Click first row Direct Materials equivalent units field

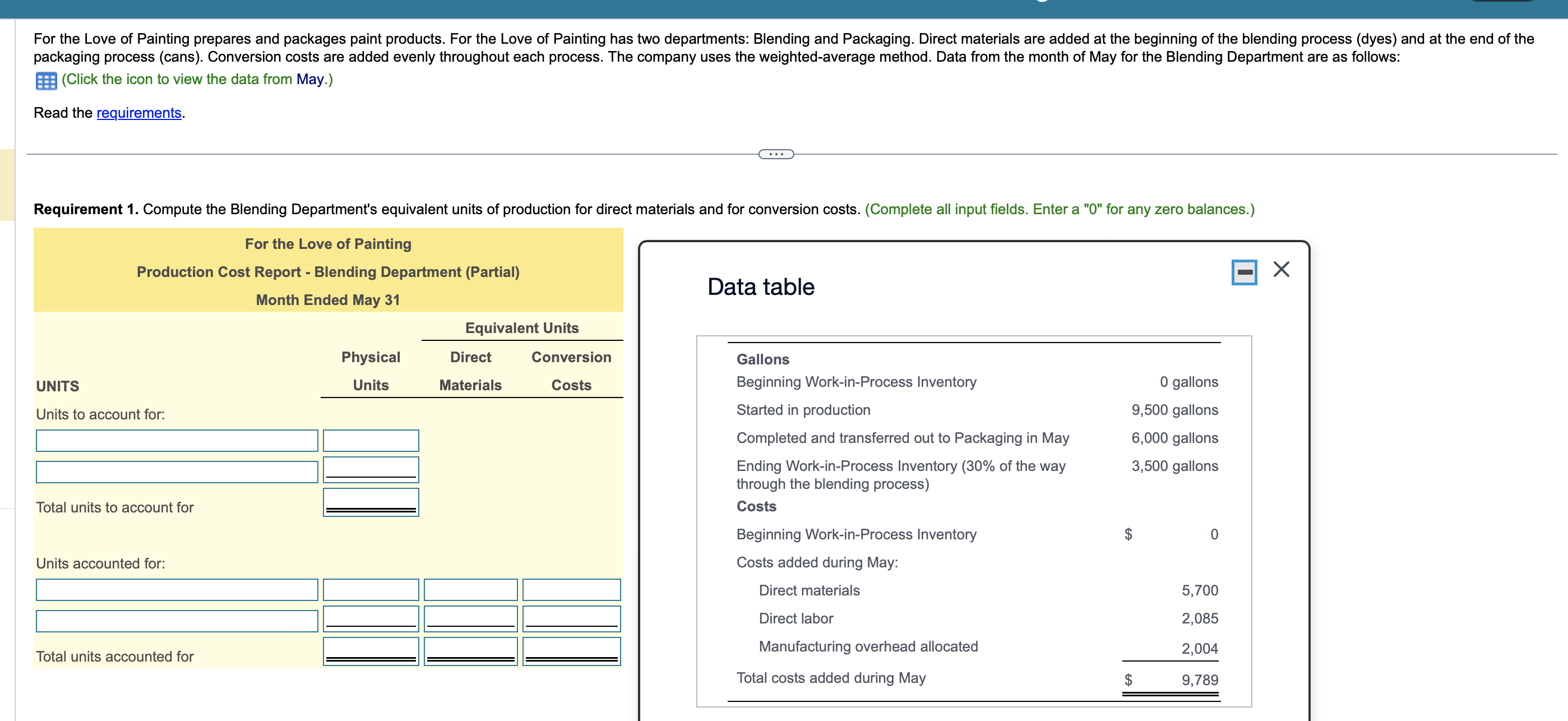tap(470, 589)
